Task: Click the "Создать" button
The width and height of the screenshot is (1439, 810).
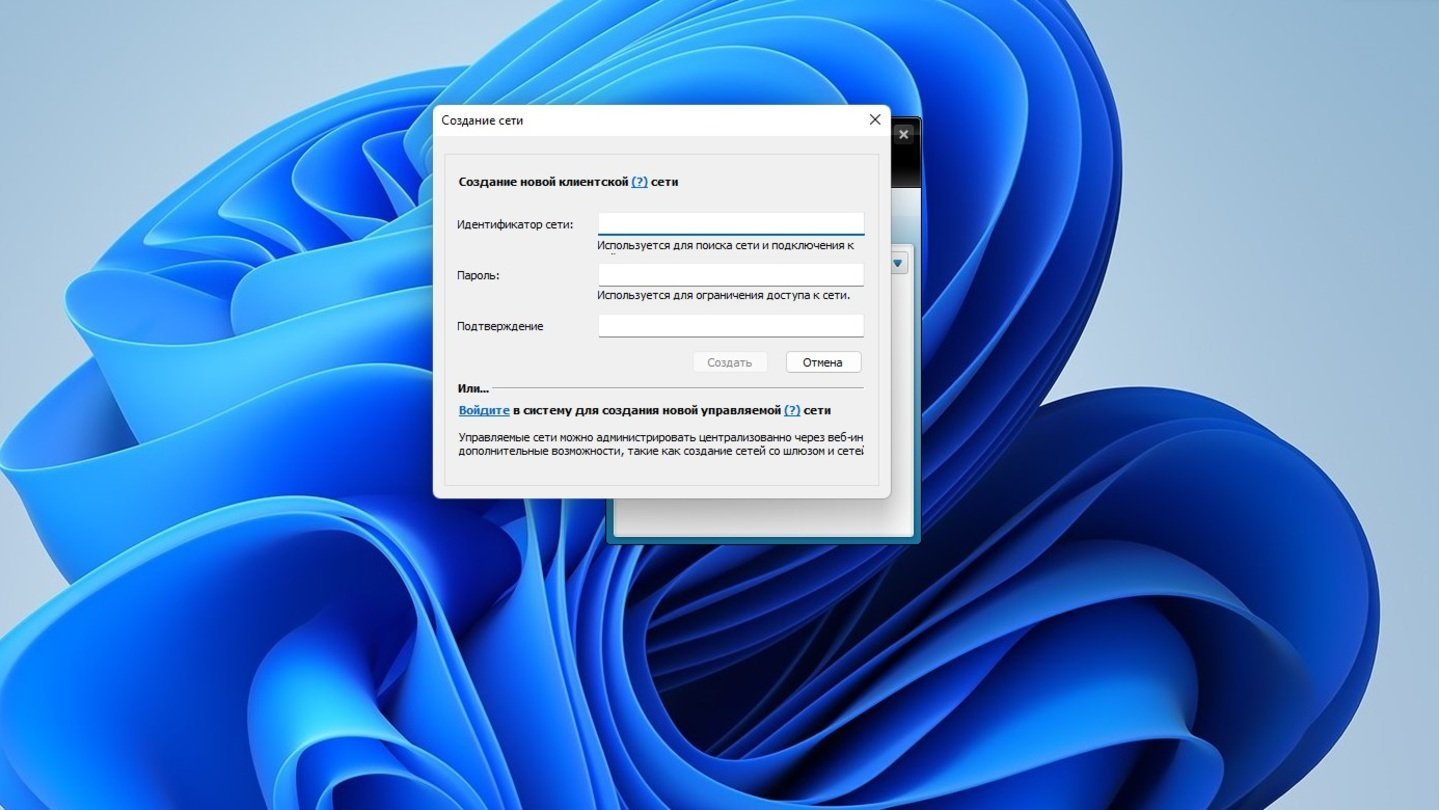Action: [730, 362]
